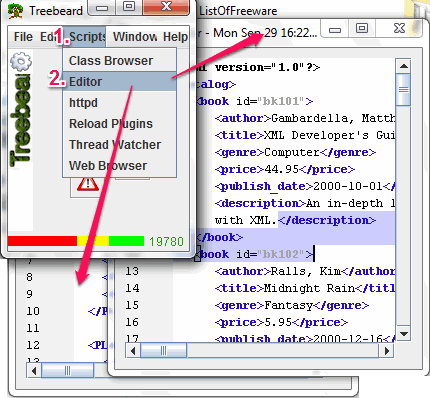Image resolution: width=430 pixels, height=398 pixels.
Task: Click the red-yellow-green memory usage bar
Action: tap(76, 241)
